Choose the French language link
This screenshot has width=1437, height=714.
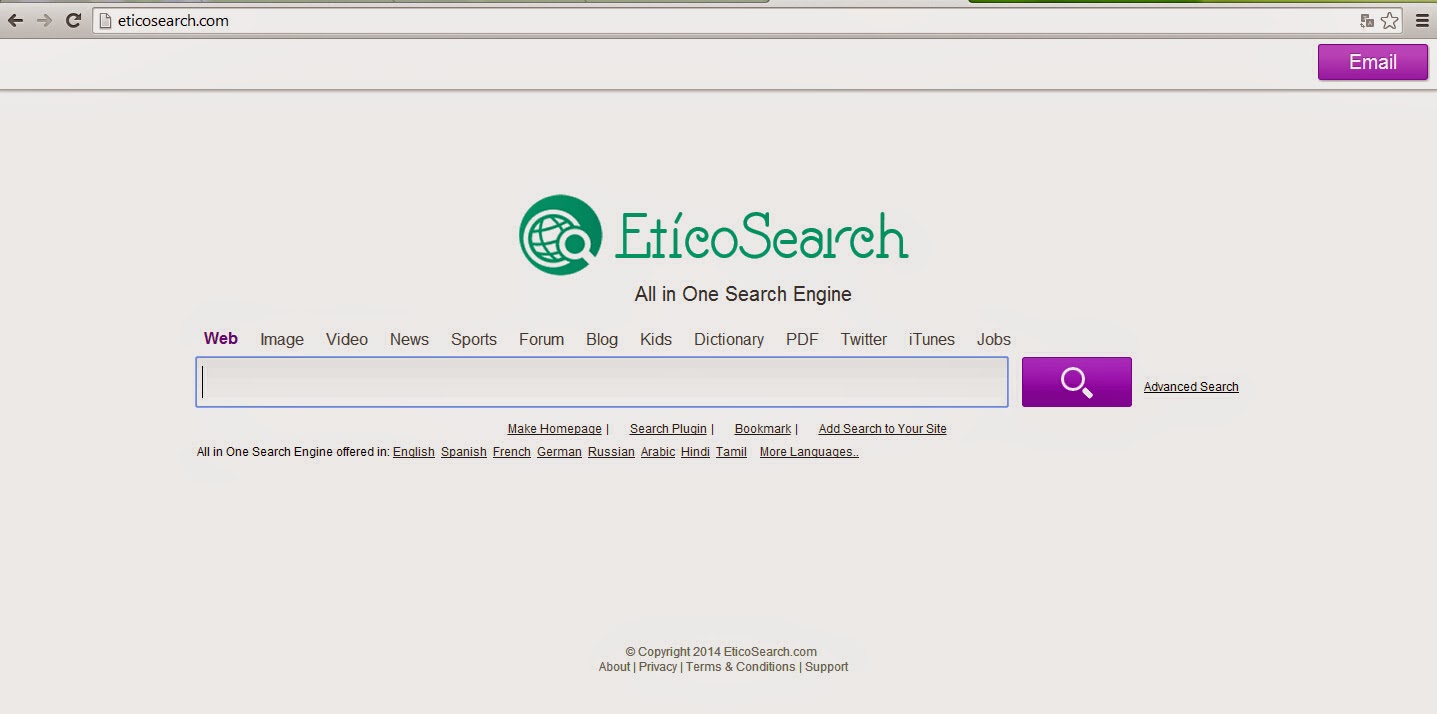[512, 452]
